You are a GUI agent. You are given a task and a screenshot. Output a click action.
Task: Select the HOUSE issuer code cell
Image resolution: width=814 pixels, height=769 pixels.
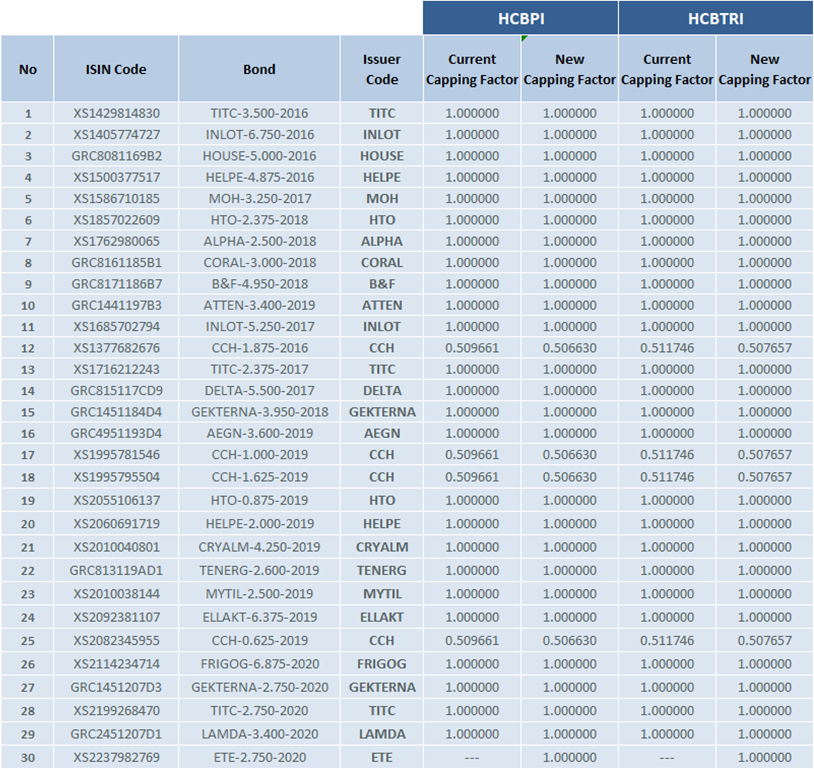pyautogui.click(x=381, y=156)
